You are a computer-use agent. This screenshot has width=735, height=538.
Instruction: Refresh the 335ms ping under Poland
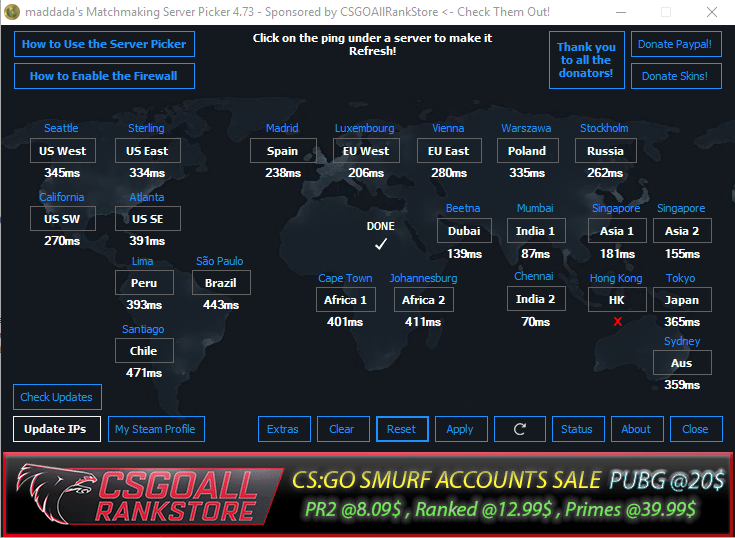pos(527,173)
